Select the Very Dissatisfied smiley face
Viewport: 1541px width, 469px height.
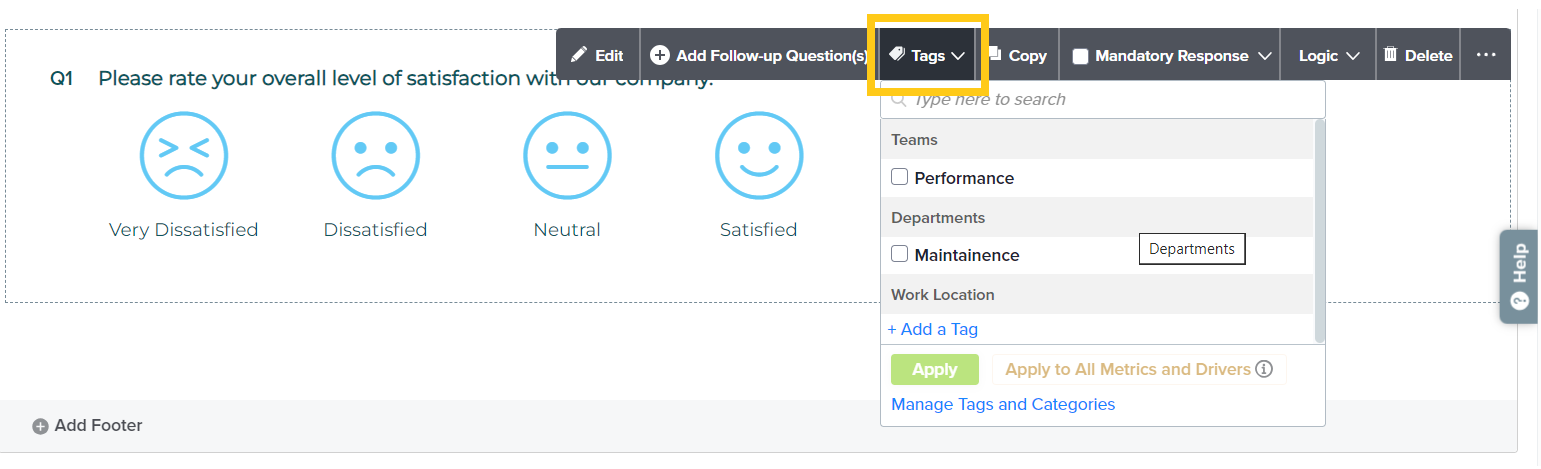point(183,154)
